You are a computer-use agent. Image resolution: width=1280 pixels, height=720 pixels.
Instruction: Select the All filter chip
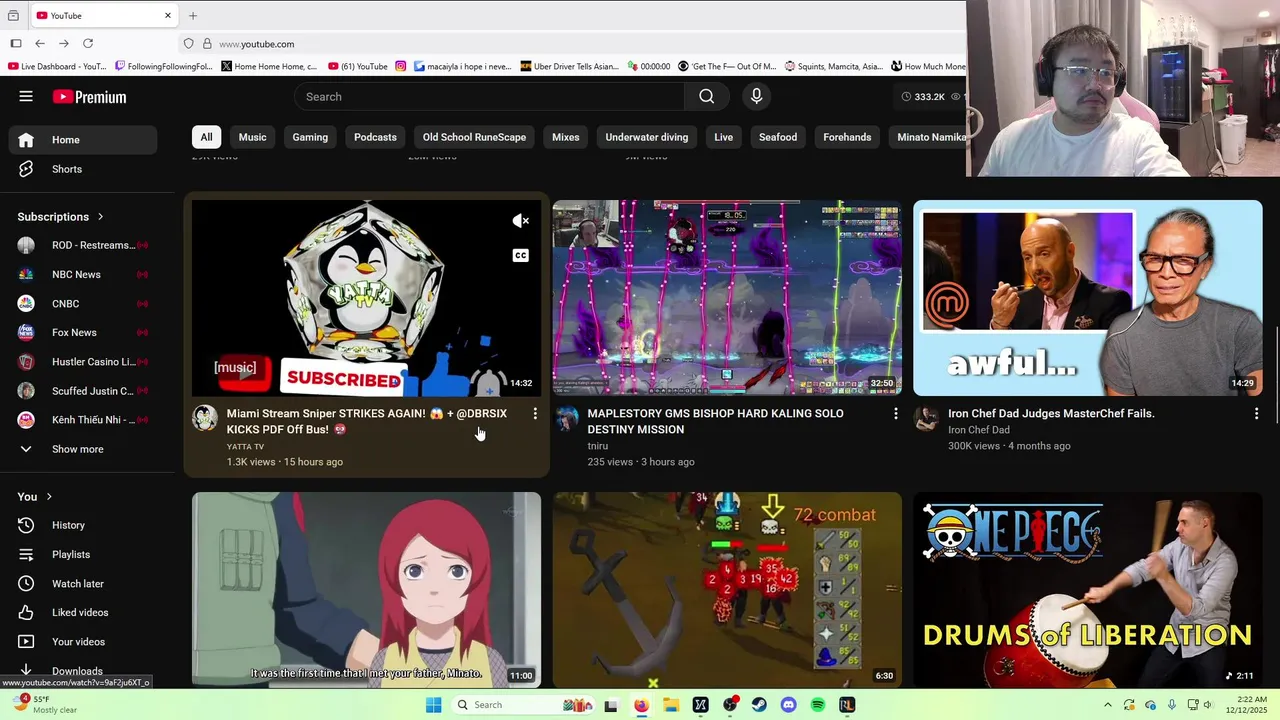pos(206,137)
